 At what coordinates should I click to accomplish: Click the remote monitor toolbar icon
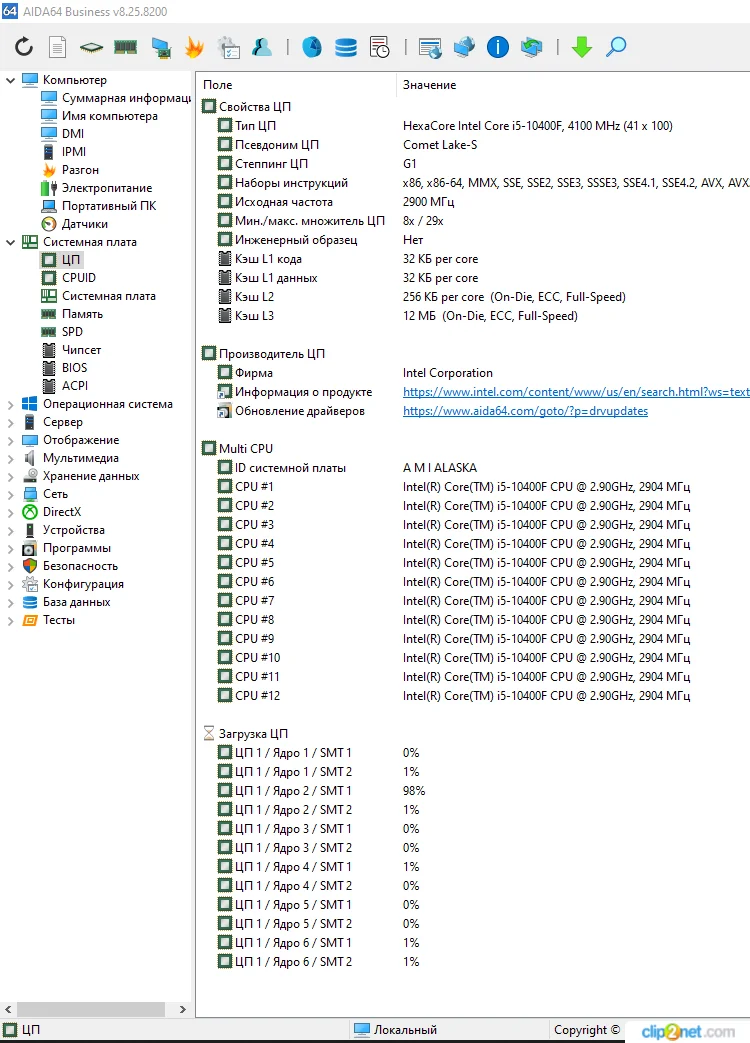tap(430, 48)
